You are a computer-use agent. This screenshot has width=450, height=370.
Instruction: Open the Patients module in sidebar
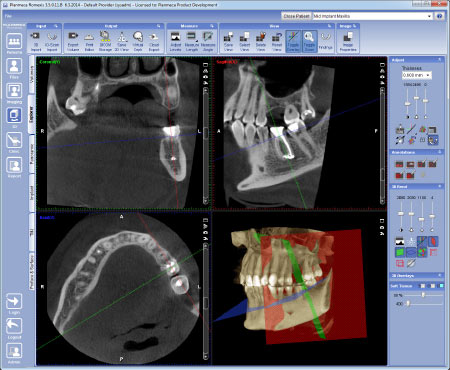[x=14, y=43]
